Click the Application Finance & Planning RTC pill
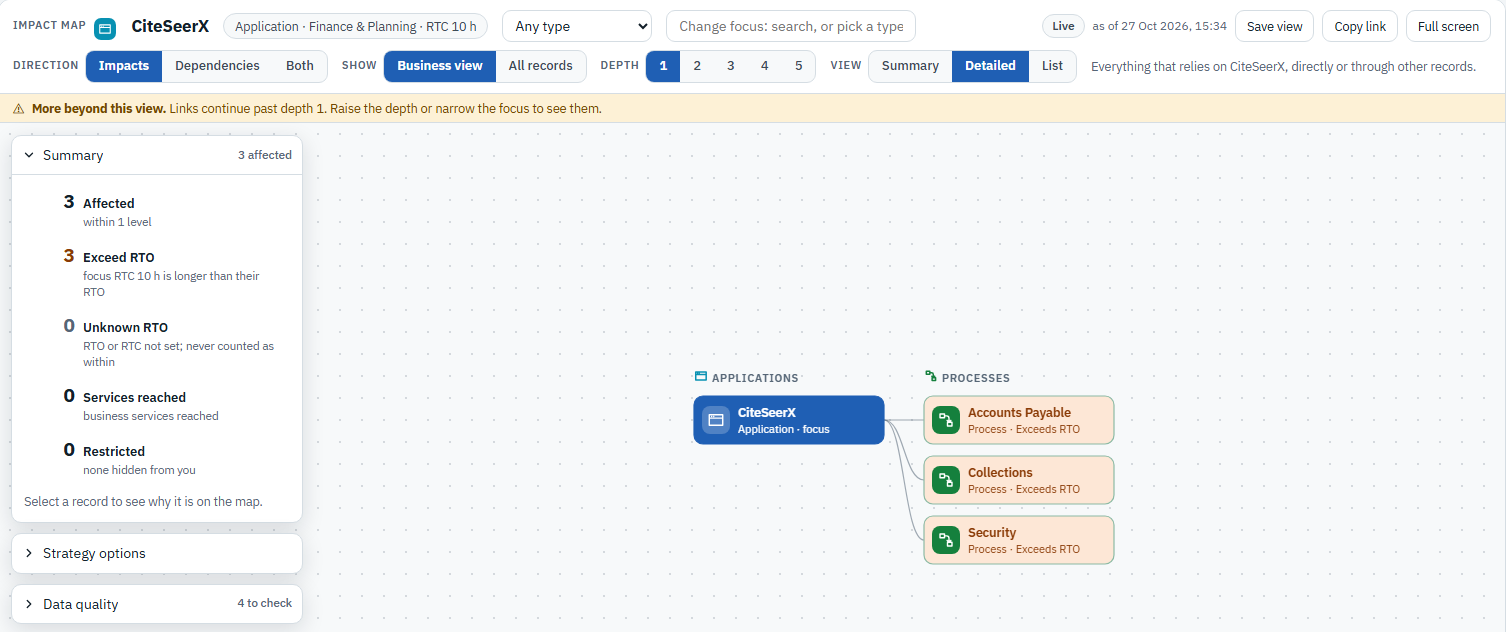The width and height of the screenshot is (1506, 632). 355,26
